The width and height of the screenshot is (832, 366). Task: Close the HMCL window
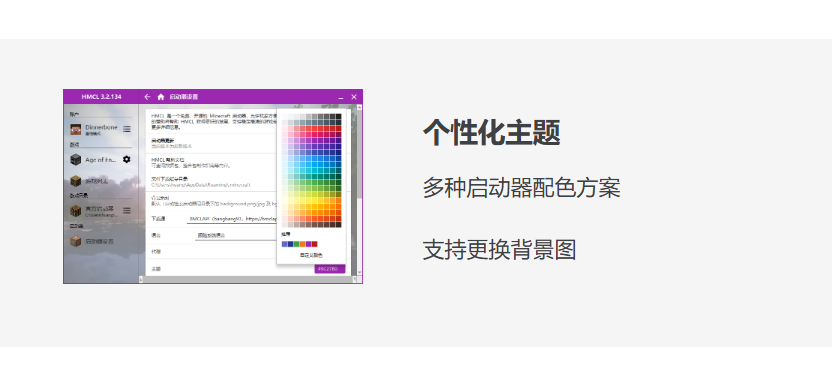pyautogui.click(x=354, y=97)
